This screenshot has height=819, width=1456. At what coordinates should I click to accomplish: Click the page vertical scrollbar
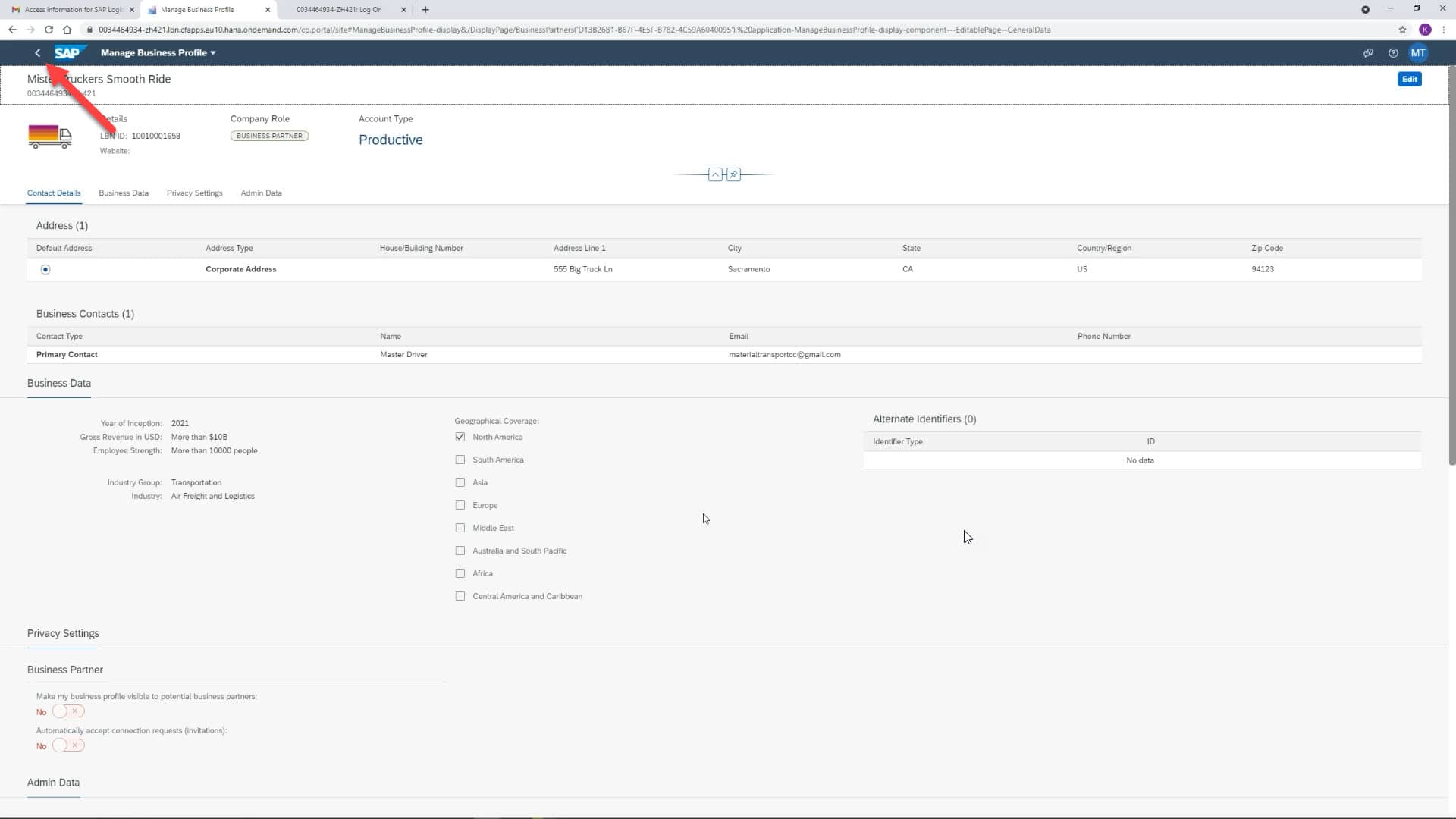[x=1451, y=265]
